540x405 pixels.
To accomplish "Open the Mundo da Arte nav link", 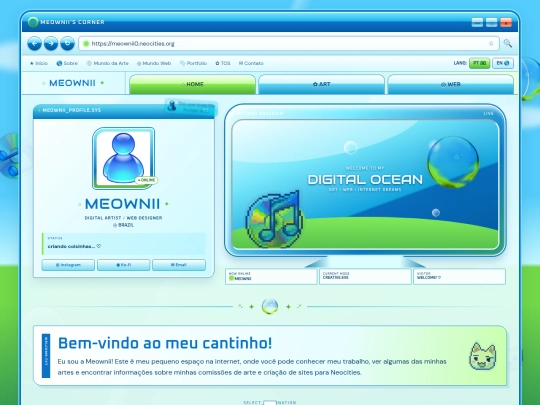I will (107, 63).
